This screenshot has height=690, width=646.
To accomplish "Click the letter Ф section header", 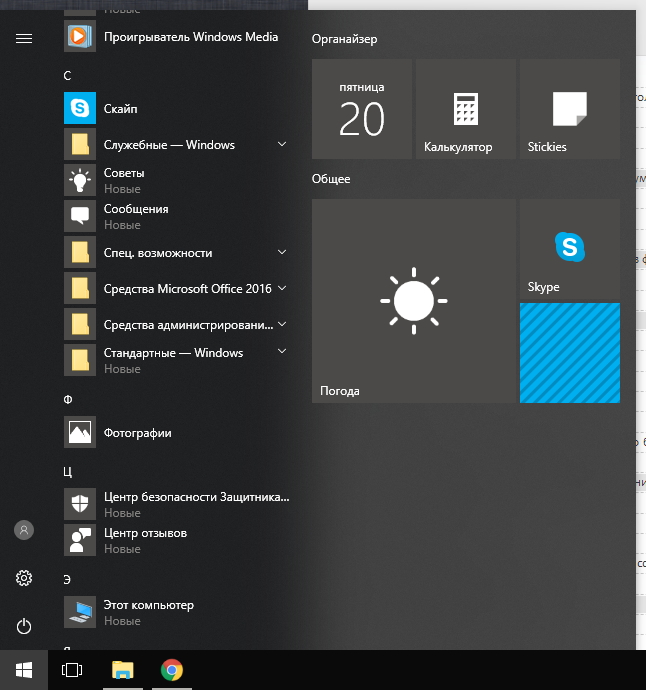I will (x=68, y=400).
